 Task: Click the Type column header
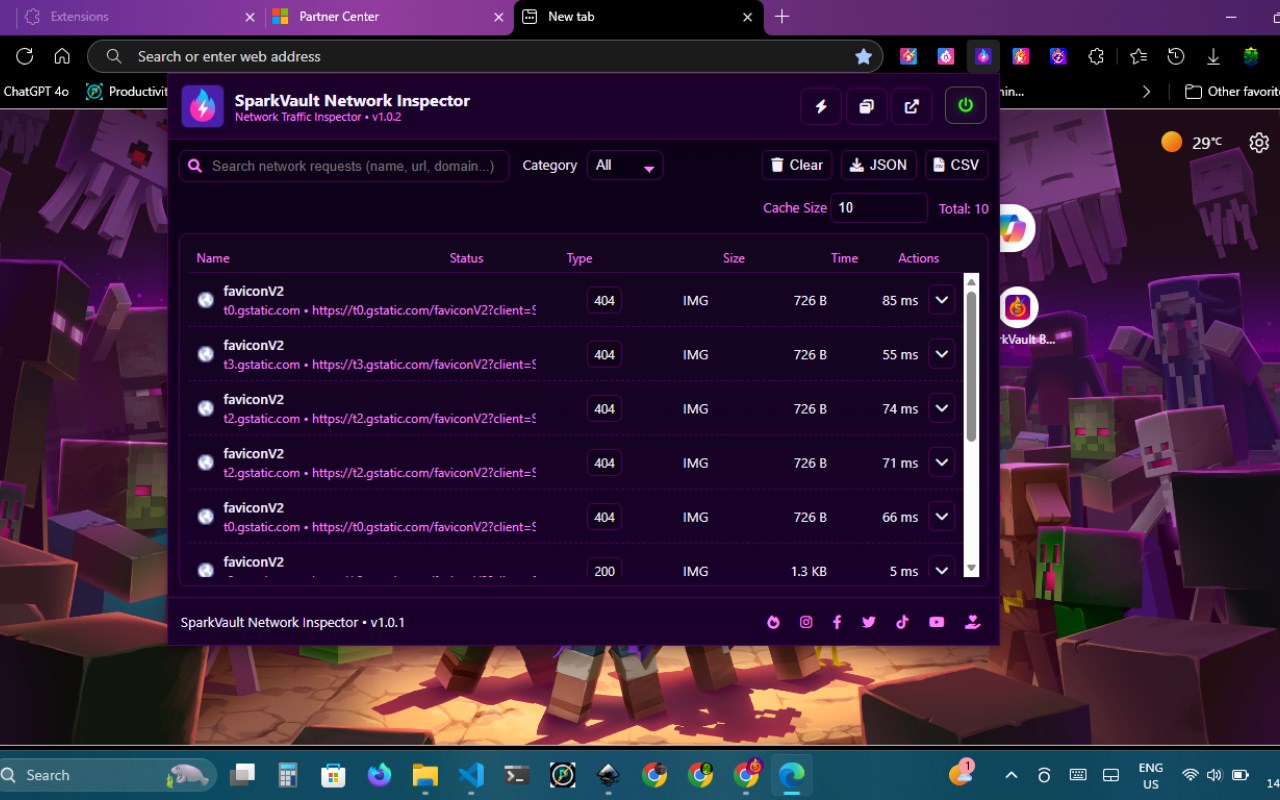point(580,258)
